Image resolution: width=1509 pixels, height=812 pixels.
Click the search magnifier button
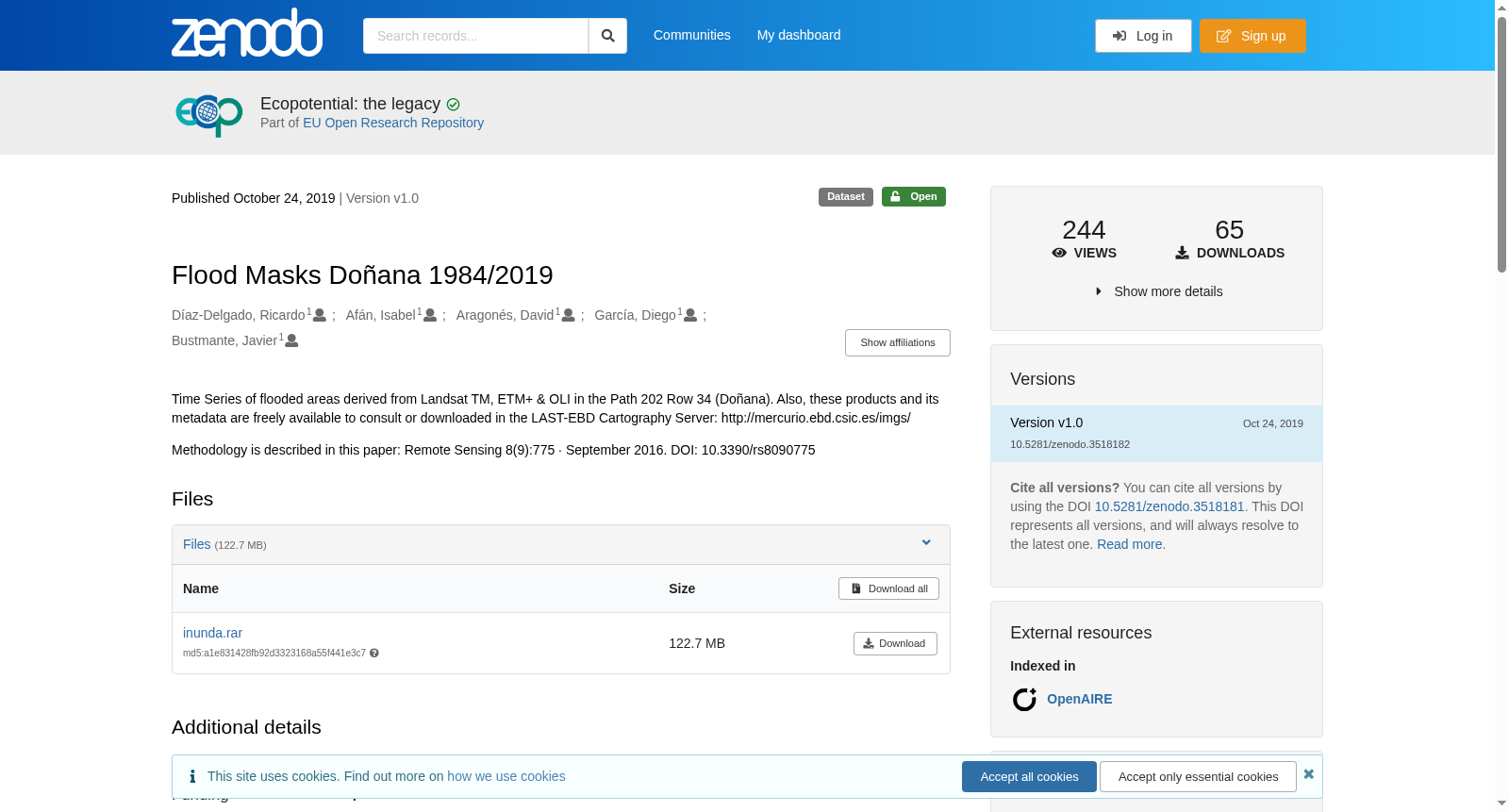[607, 36]
